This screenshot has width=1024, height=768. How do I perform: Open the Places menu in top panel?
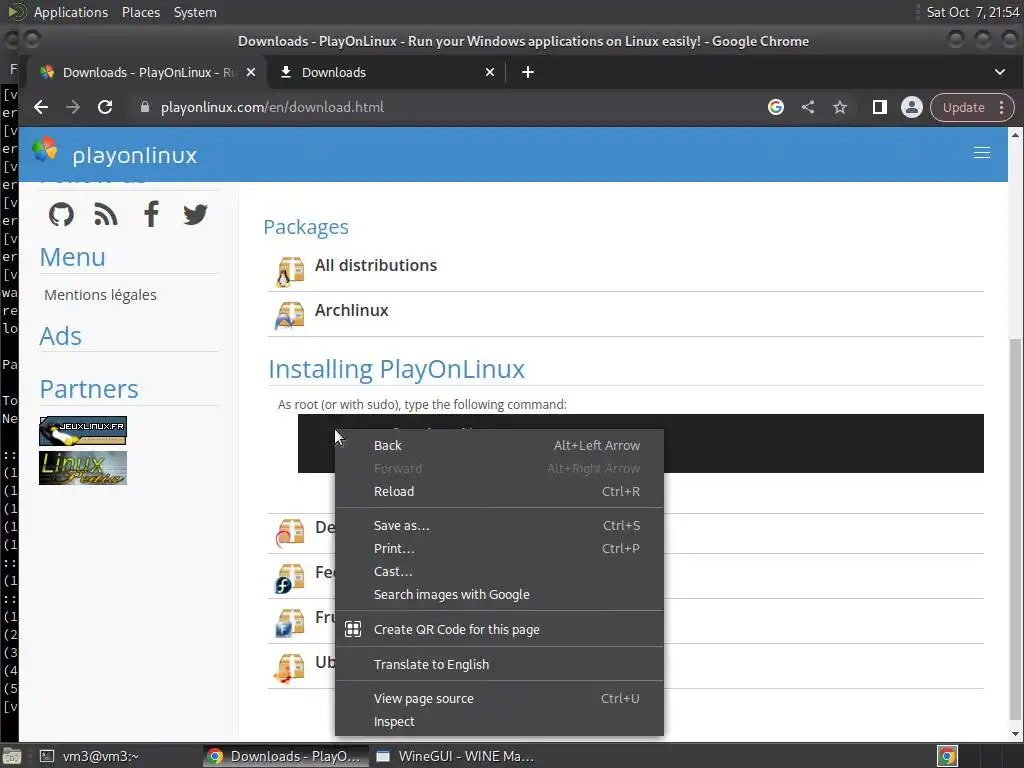click(140, 12)
